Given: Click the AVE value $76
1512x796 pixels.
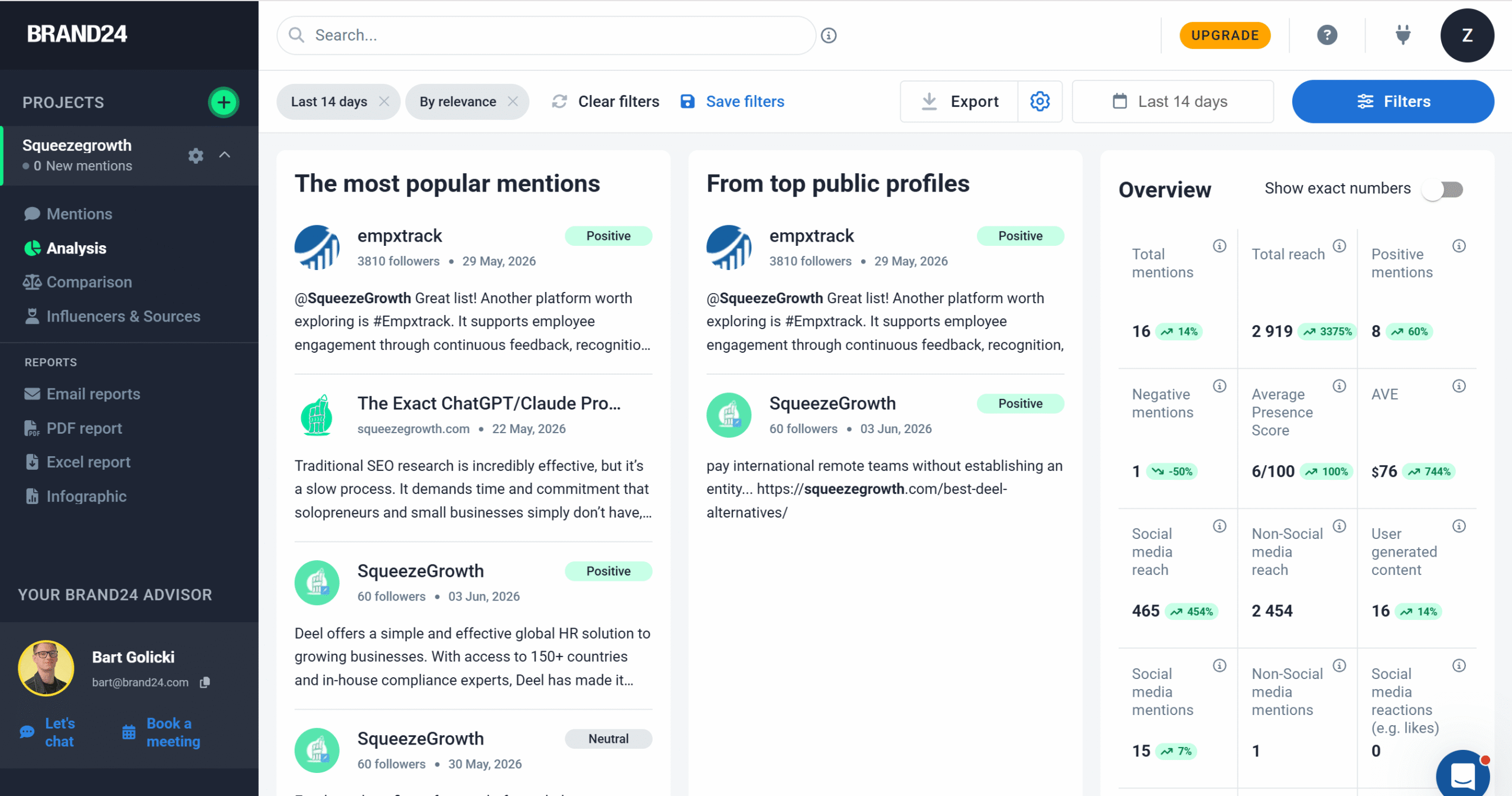Looking at the screenshot, I should pos(1384,472).
